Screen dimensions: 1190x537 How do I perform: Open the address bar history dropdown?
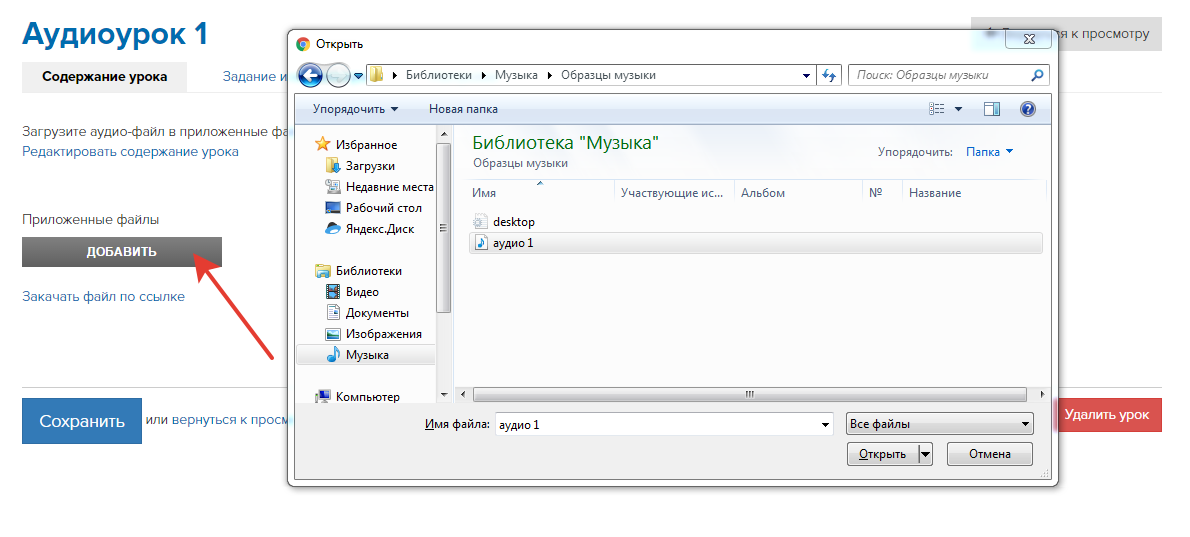(x=808, y=75)
